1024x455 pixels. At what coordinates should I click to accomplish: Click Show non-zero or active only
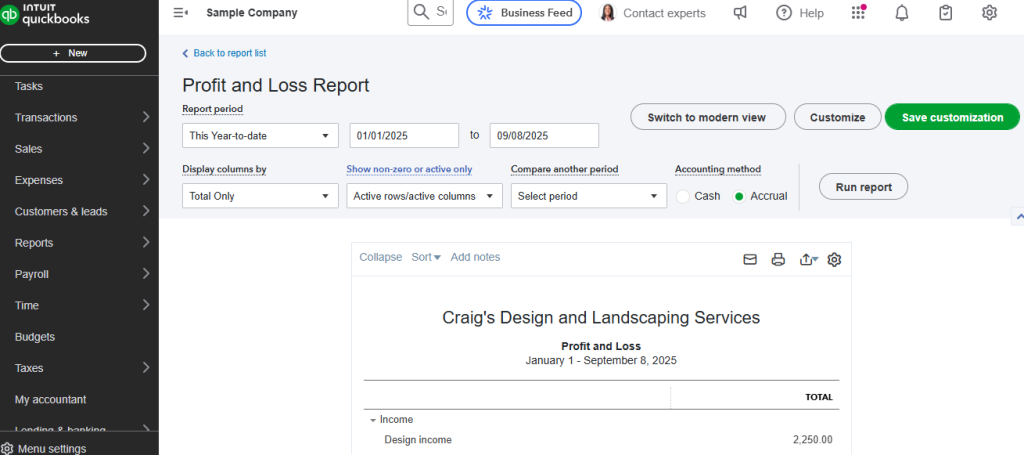click(409, 169)
